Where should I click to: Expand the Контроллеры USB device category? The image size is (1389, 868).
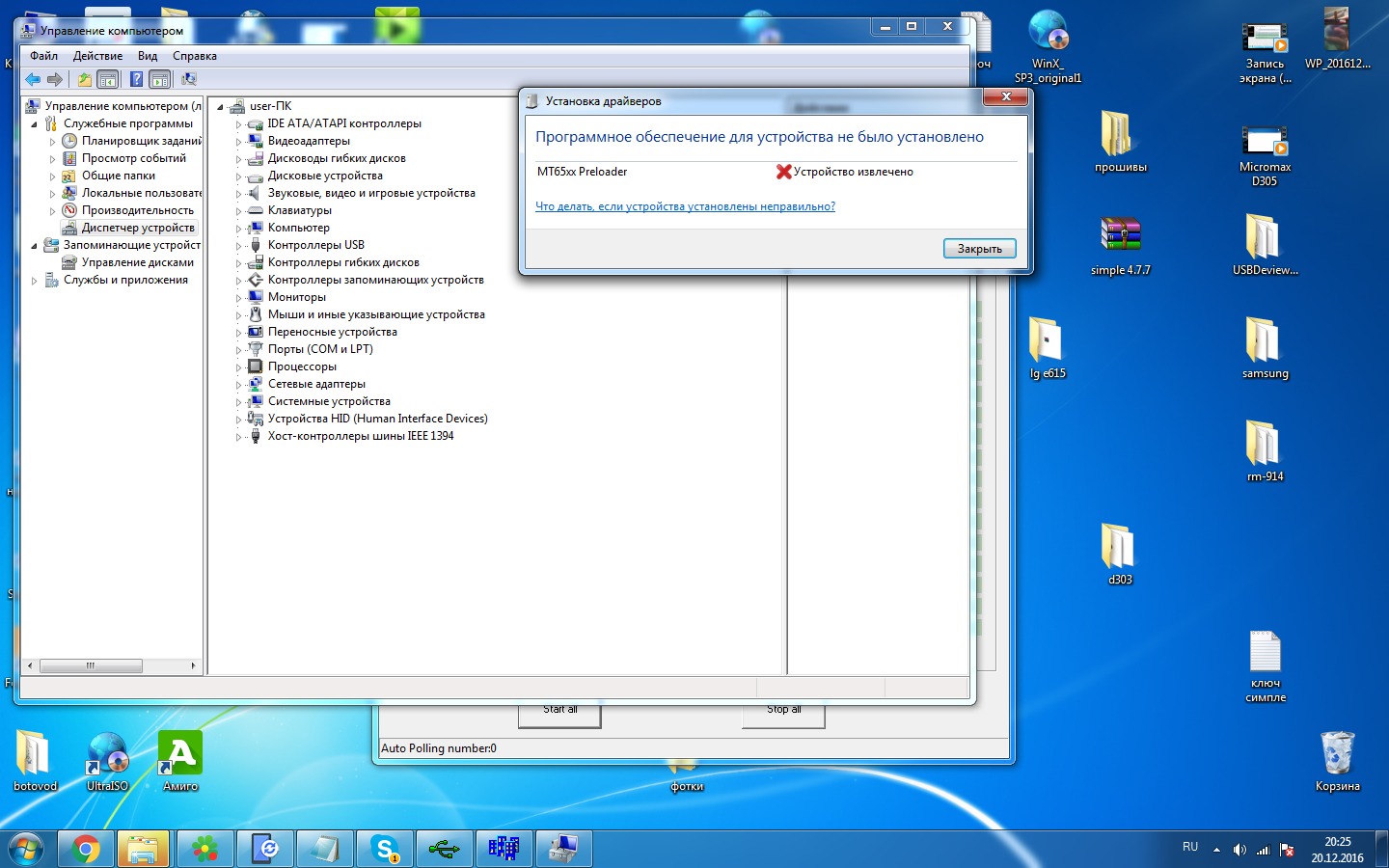(x=238, y=246)
